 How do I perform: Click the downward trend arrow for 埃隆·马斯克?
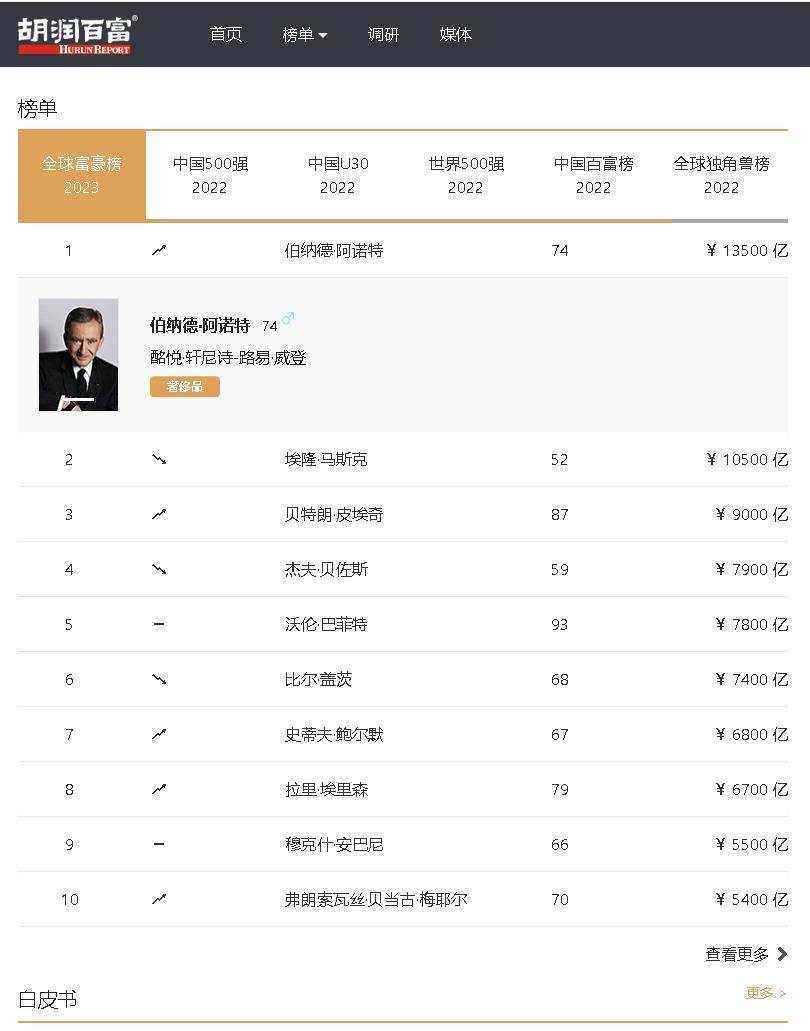pos(159,460)
